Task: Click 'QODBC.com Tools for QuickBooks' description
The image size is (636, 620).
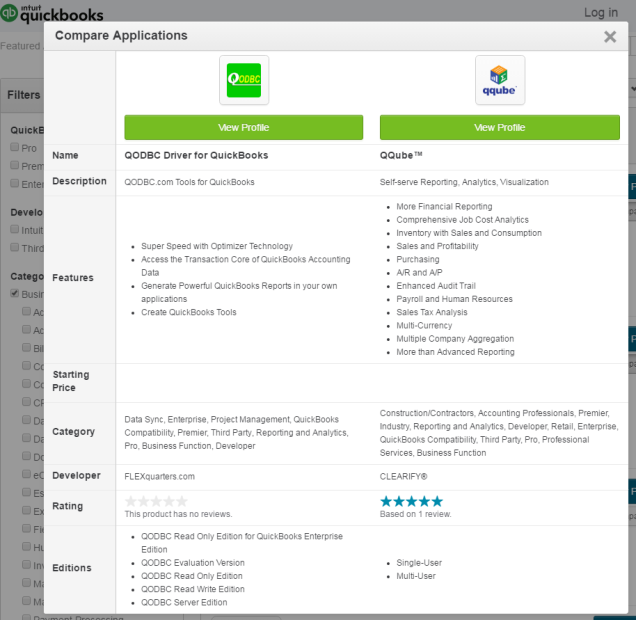Action: click(189, 182)
